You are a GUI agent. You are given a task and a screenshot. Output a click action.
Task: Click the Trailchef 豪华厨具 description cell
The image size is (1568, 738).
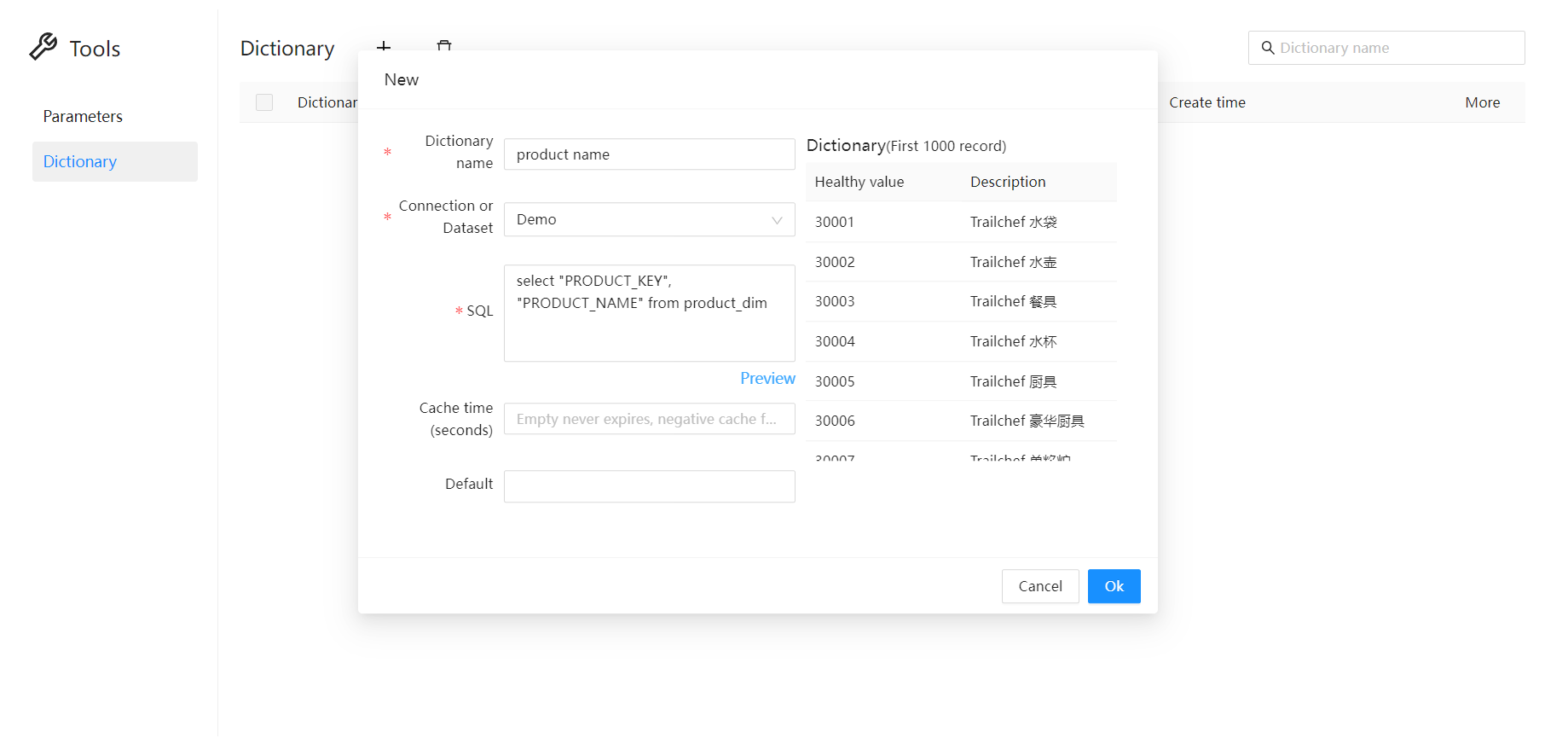point(1027,421)
